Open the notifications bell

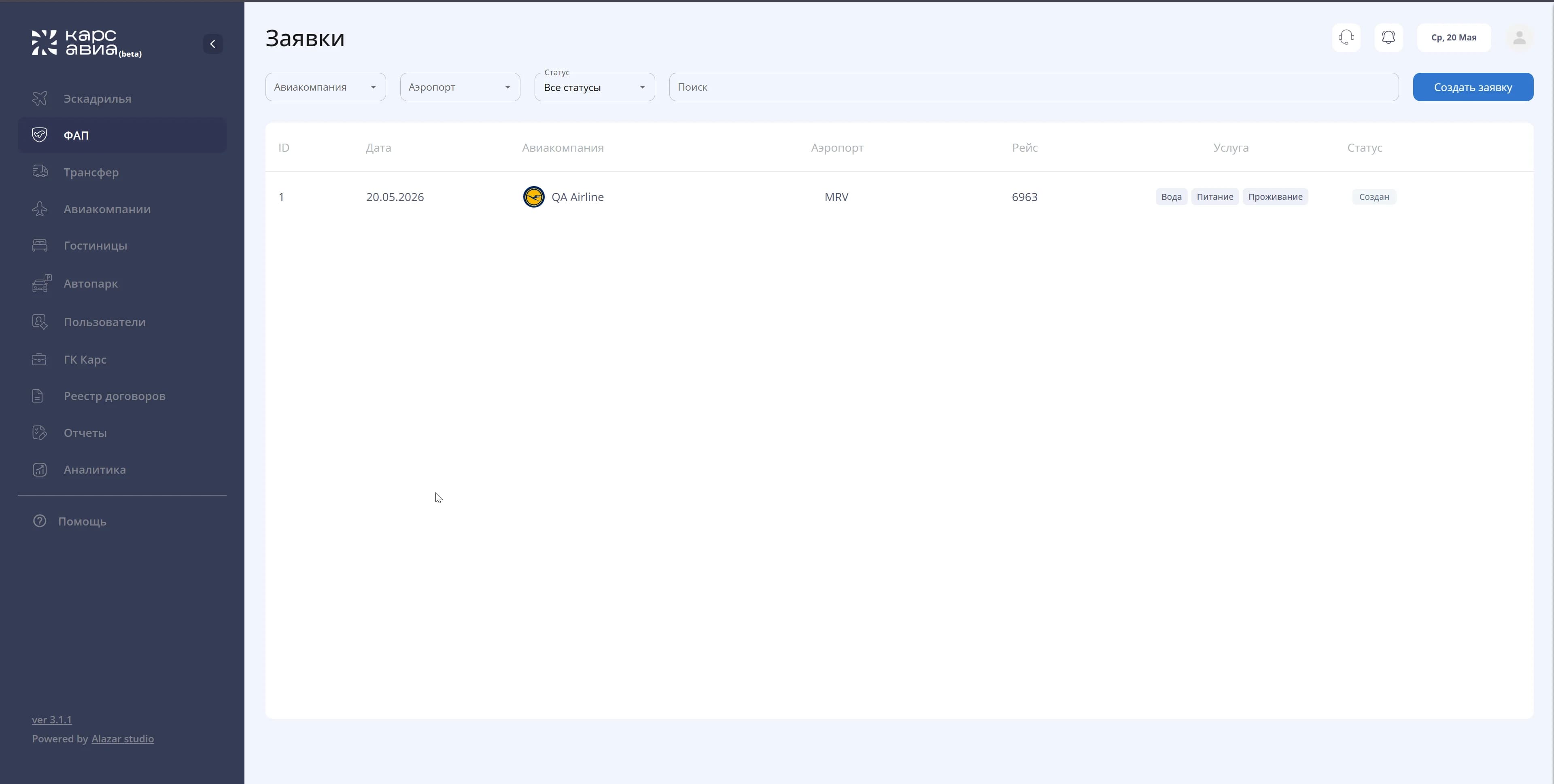(x=1388, y=37)
